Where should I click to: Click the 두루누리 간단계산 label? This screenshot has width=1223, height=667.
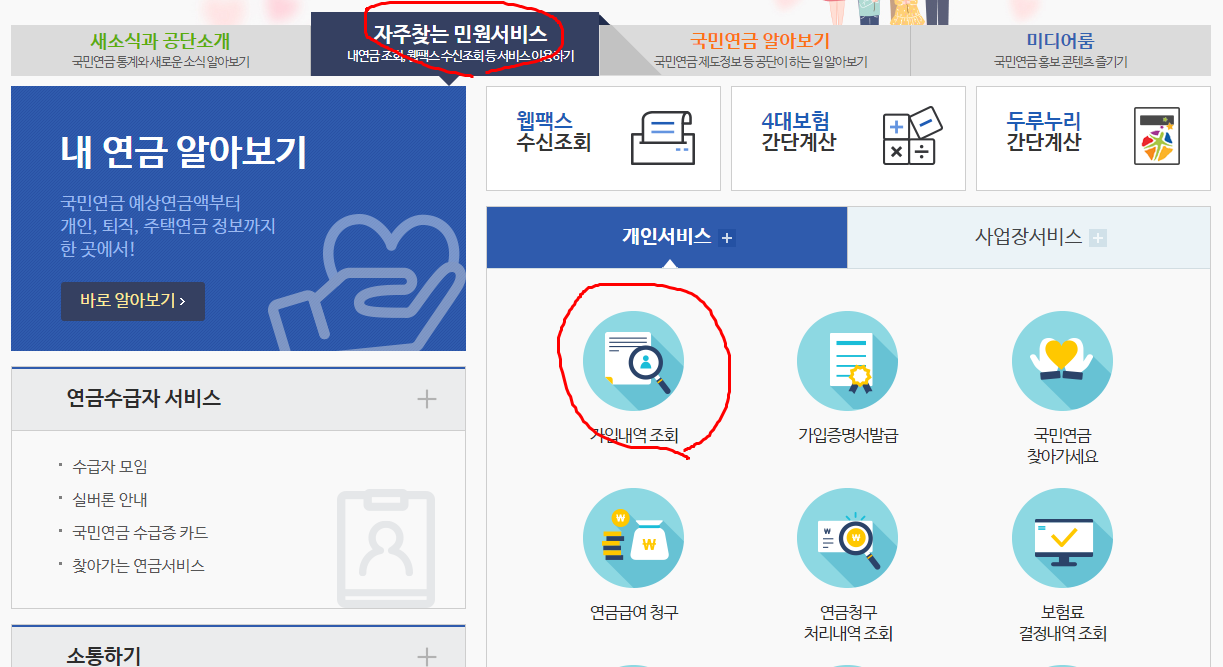pos(1043,132)
